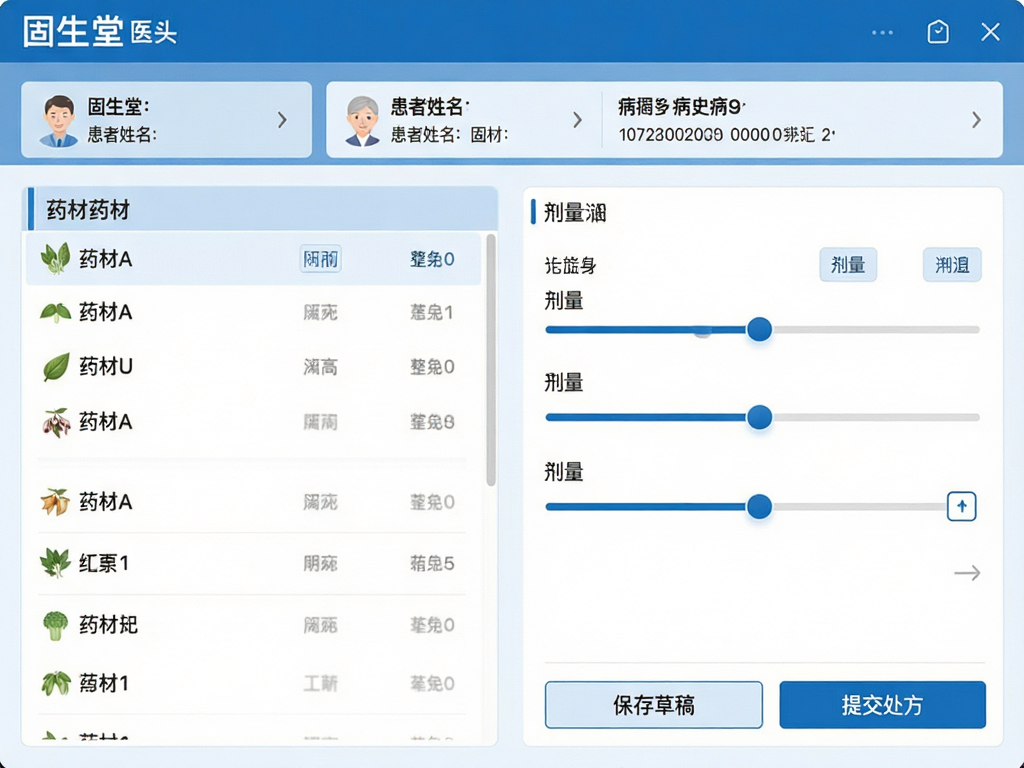Expand the 患者姓名 patient card chevron
This screenshot has width=1024, height=768.
tap(577, 120)
